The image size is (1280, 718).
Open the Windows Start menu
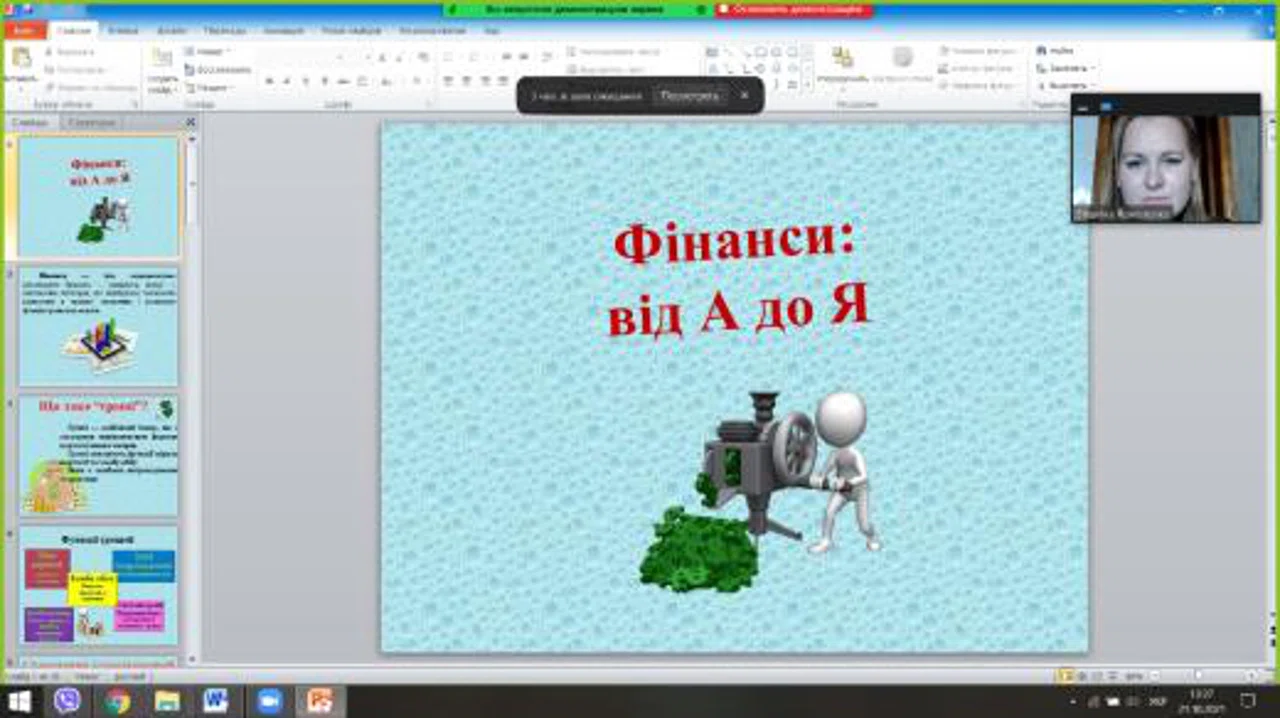pyautogui.click(x=19, y=701)
